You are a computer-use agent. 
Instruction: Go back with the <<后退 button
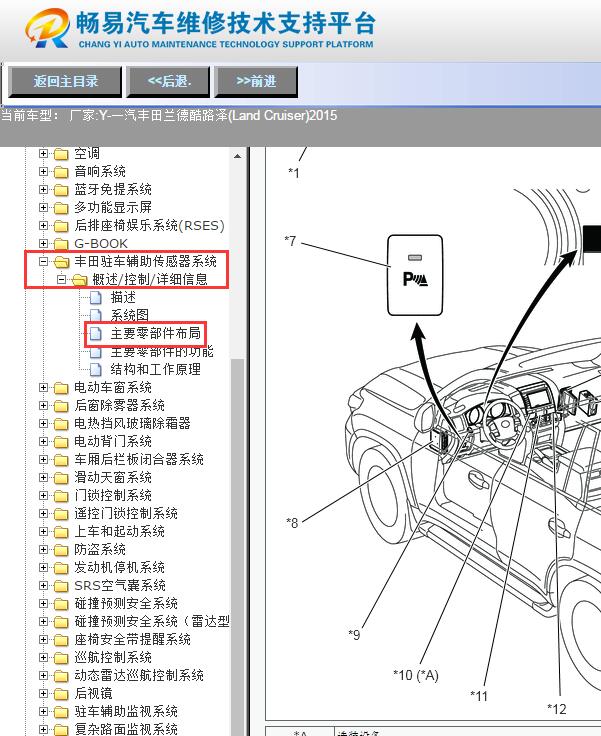click(x=169, y=82)
